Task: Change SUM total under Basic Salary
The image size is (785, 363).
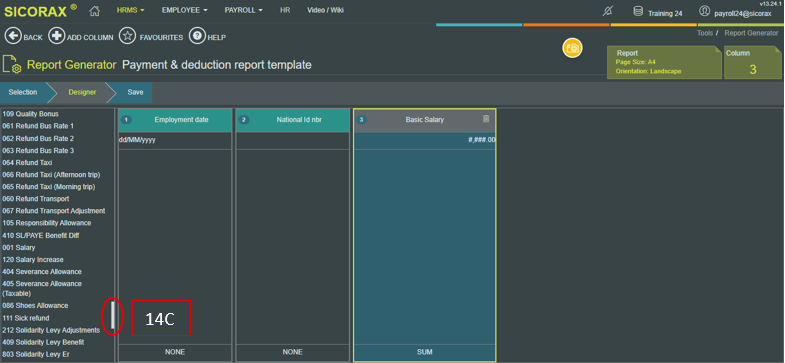Action: [x=425, y=352]
